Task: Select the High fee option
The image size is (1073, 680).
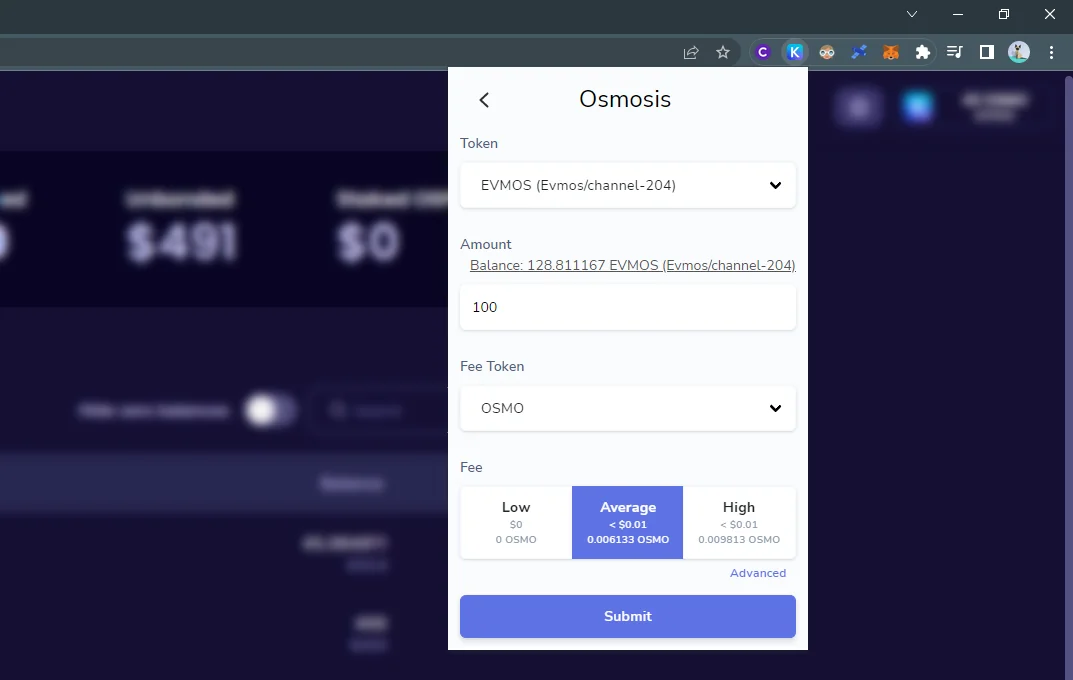Action: tap(739, 523)
